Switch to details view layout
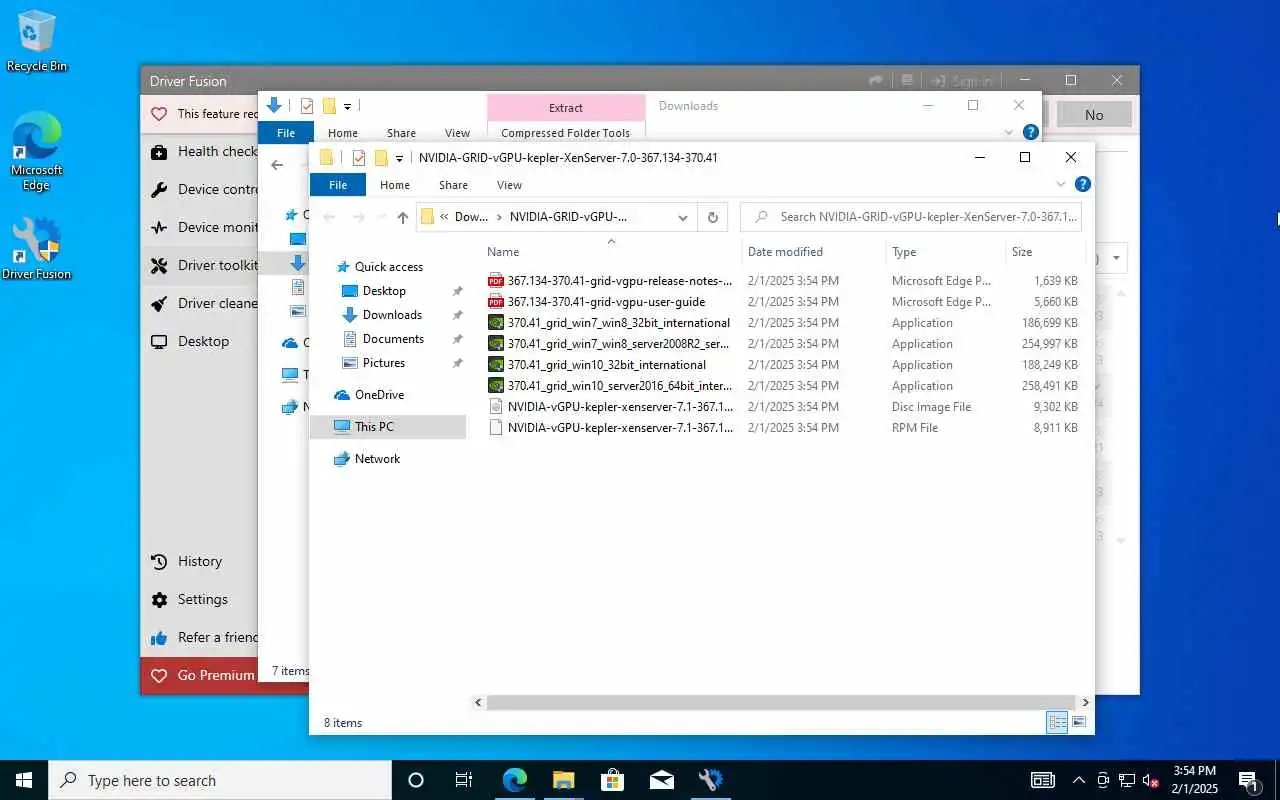Image resolution: width=1280 pixels, height=800 pixels. (1057, 722)
